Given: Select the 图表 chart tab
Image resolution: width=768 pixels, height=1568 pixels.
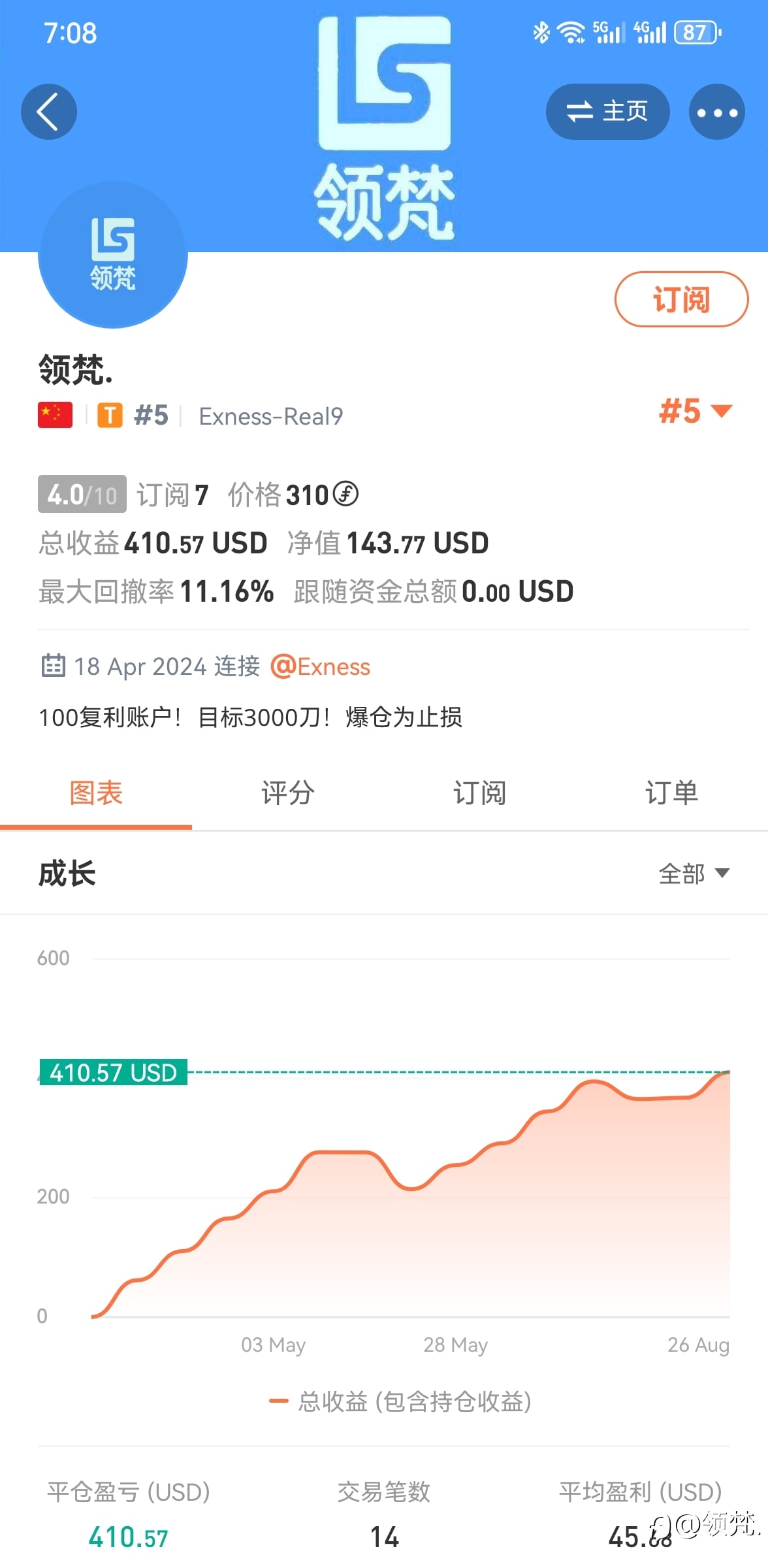Looking at the screenshot, I should pyautogui.click(x=96, y=793).
